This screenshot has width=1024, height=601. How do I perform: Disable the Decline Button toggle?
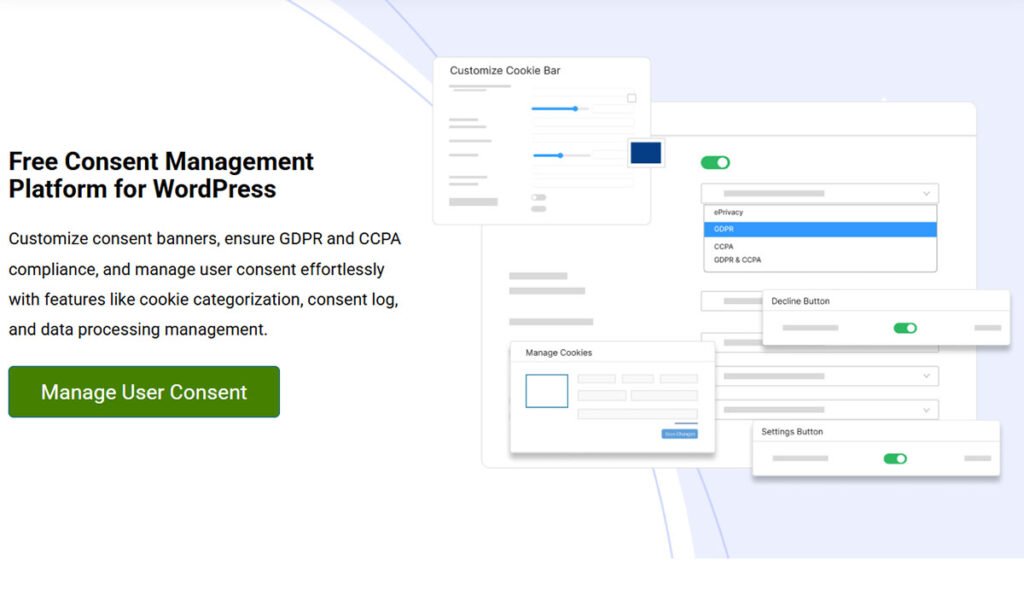click(905, 328)
